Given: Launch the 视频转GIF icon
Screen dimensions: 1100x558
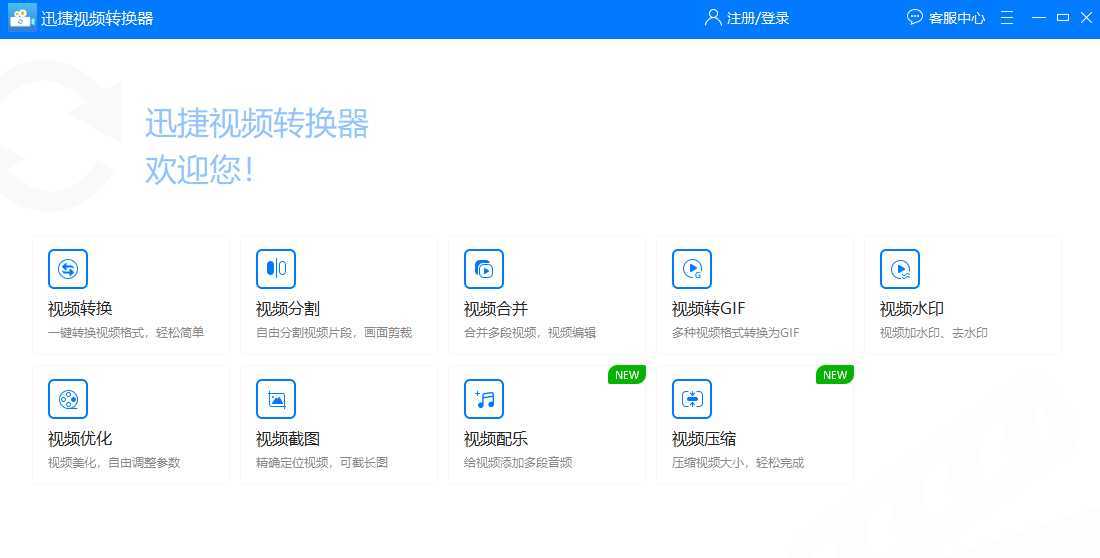Looking at the screenshot, I should [x=692, y=269].
